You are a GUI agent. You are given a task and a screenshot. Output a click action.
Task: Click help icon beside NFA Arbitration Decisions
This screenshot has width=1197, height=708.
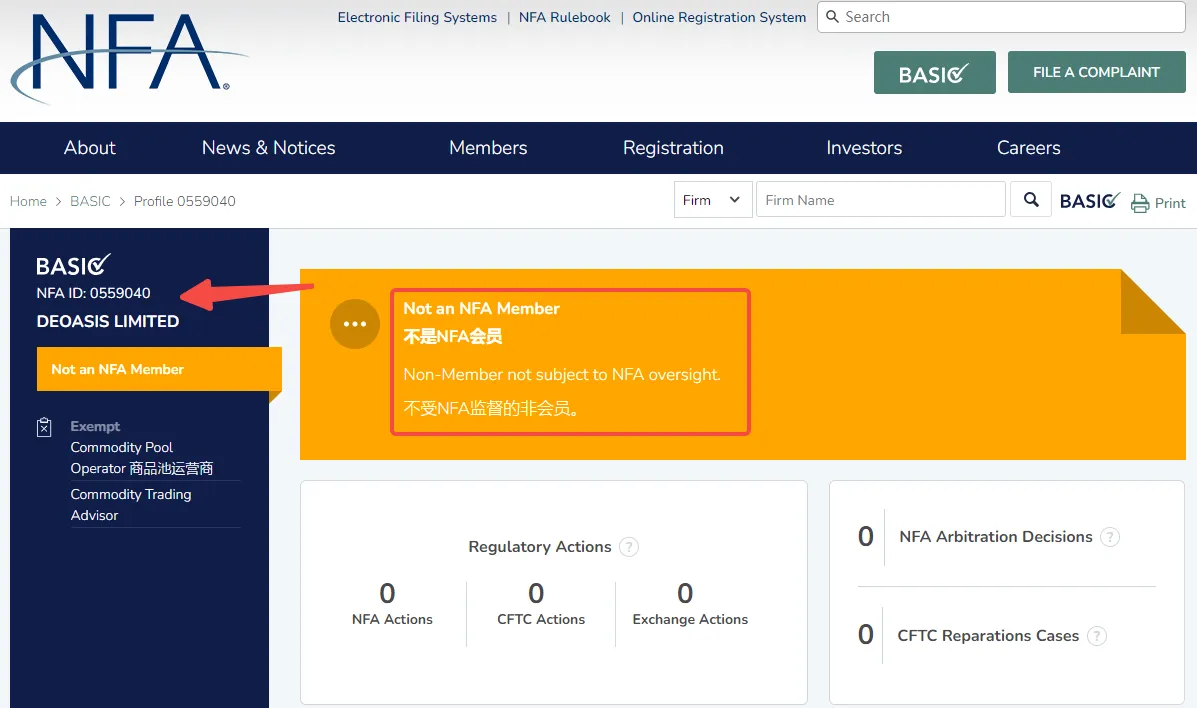pos(1109,537)
